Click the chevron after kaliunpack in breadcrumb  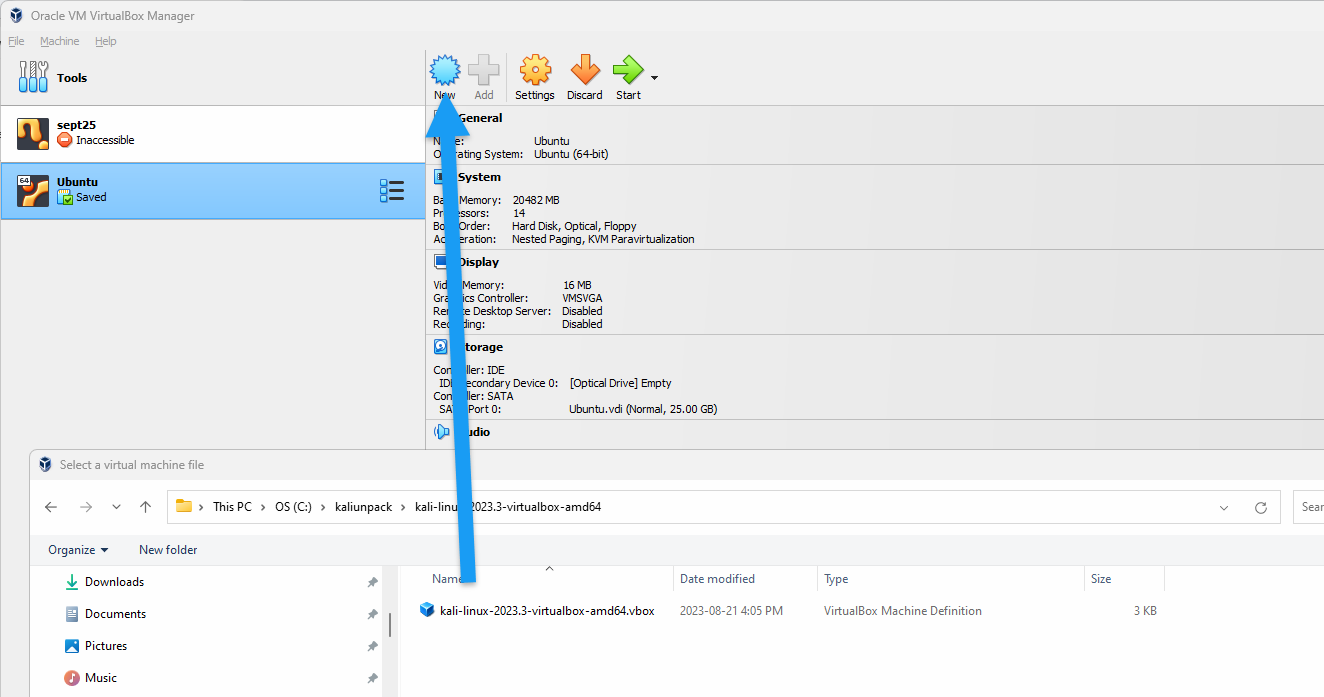[404, 507]
